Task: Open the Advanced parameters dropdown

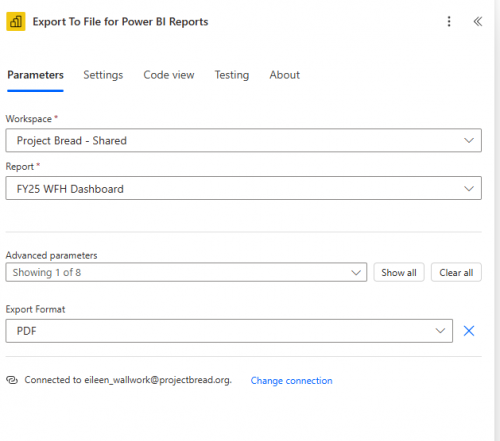Action: pyautogui.click(x=186, y=272)
